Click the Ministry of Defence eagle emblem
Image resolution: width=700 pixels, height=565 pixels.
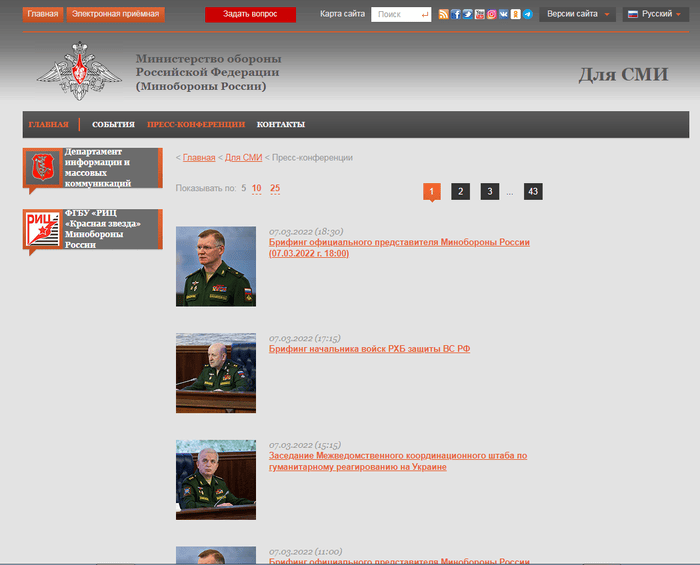(79, 71)
